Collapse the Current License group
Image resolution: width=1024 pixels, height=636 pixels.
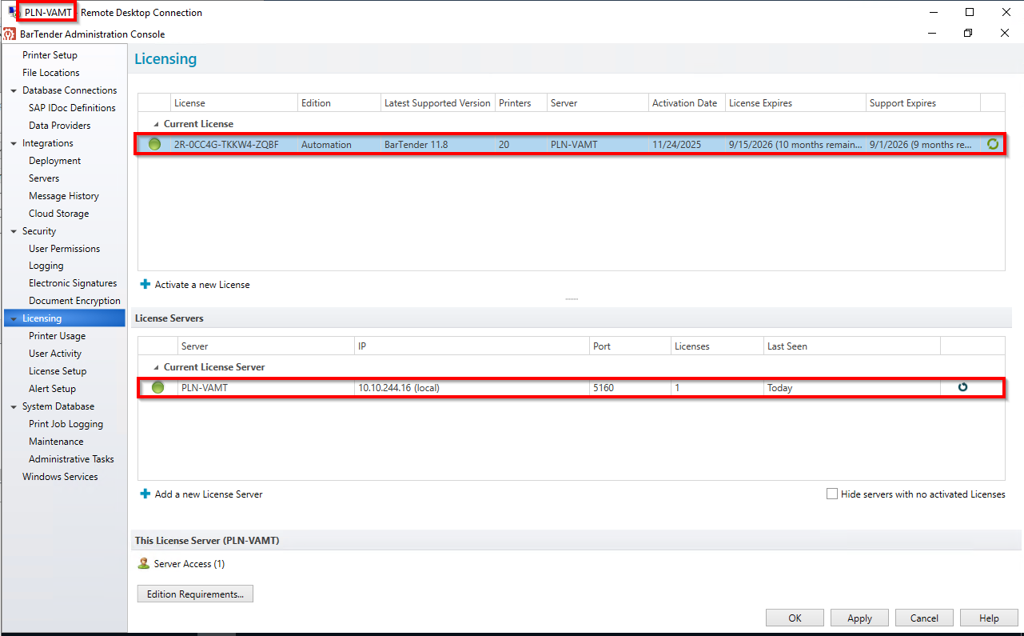(x=156, y=124)
